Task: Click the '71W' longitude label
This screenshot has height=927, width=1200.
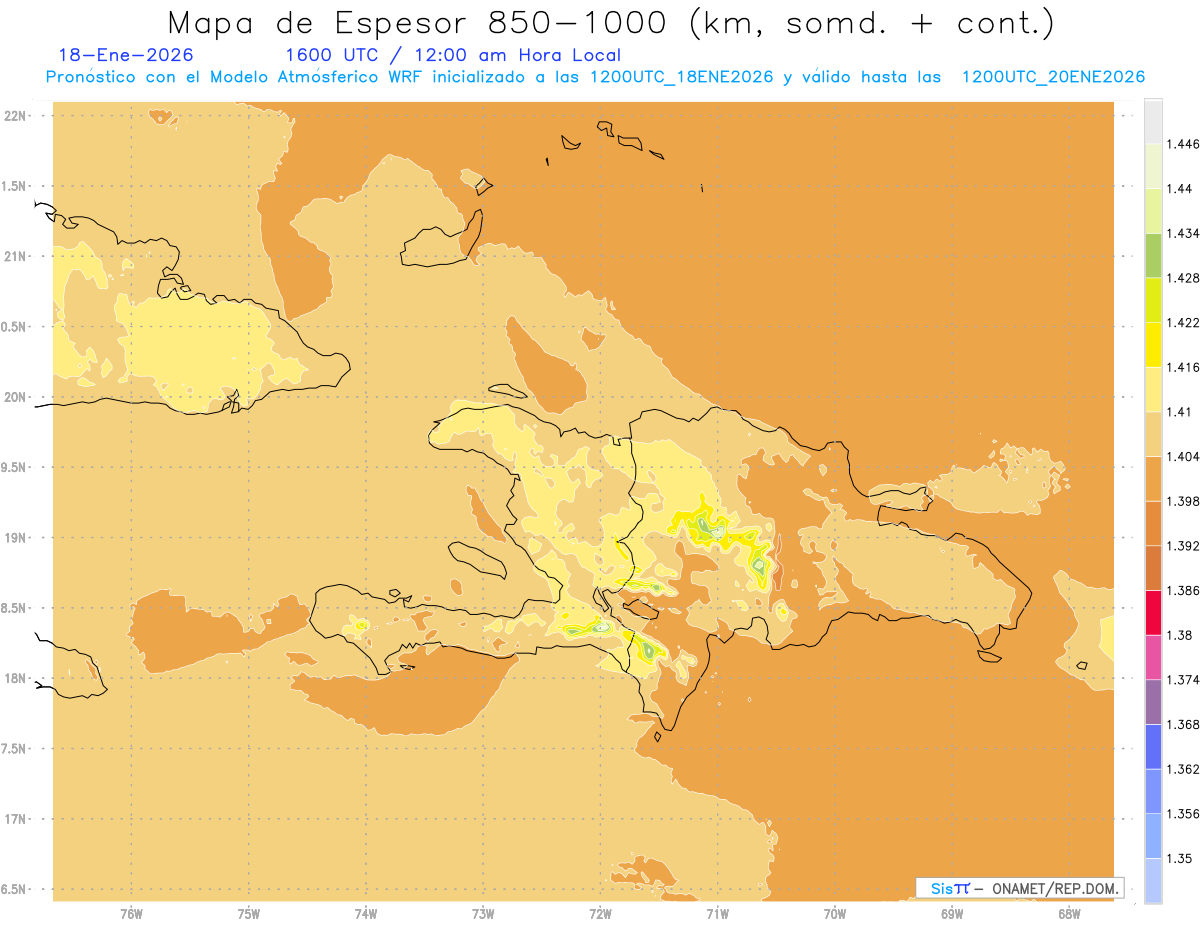Action: (717, 913)
